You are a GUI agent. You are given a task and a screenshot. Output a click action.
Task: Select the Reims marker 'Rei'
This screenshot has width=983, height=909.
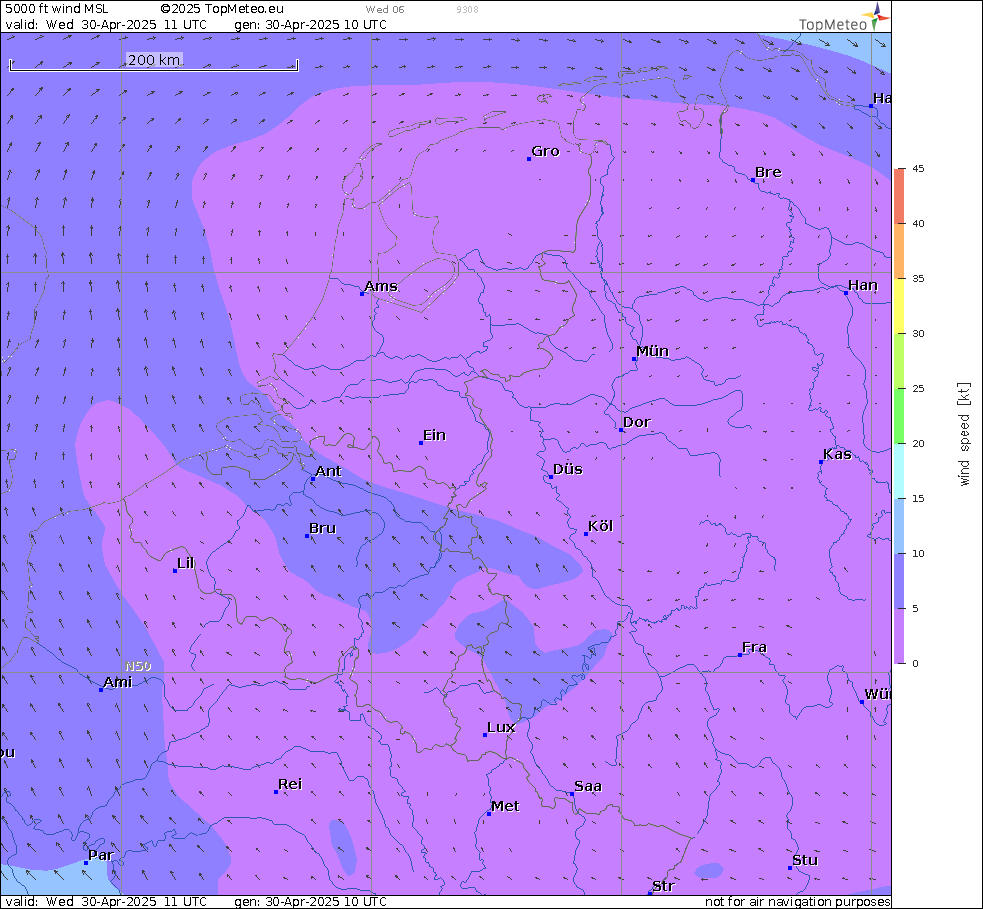pyautogui.click(x=276, y=792)
